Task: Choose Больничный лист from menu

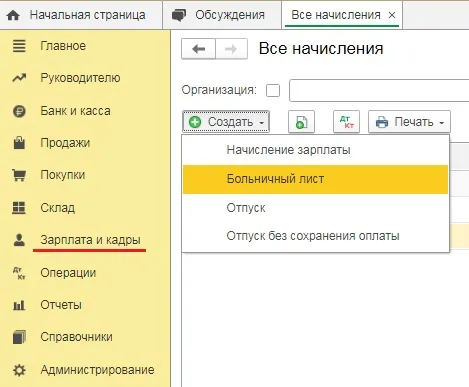Action: tap(315, 179)
